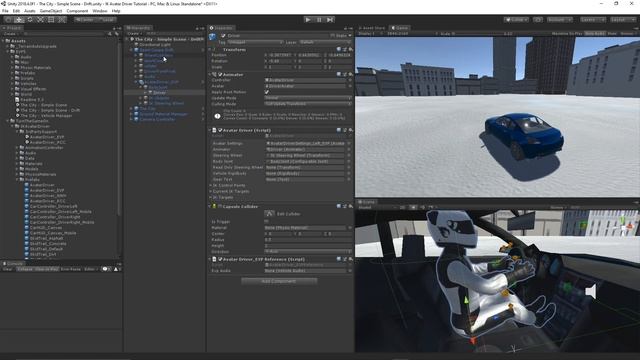Screen dimensions: 640x360
Task: Open the Cloud services button in toolbar
Action: pos(538,20)
